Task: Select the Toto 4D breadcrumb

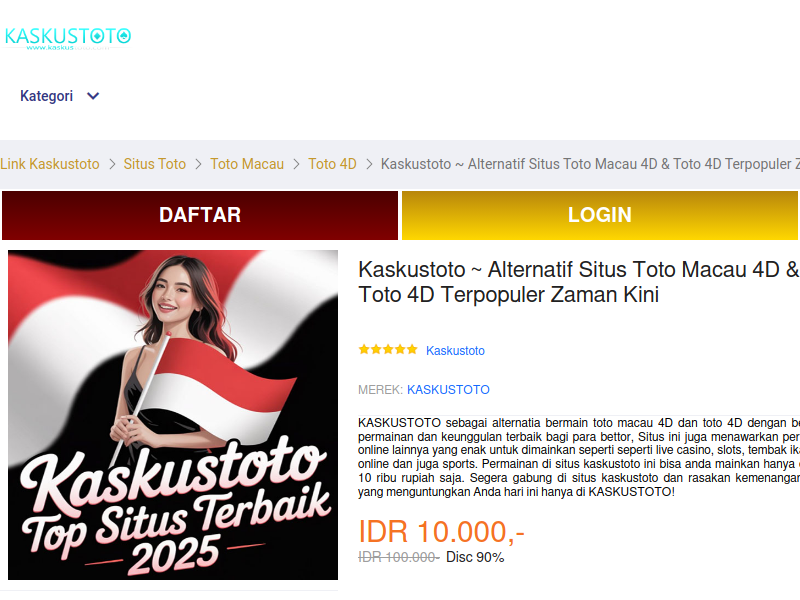Action: 332,164
